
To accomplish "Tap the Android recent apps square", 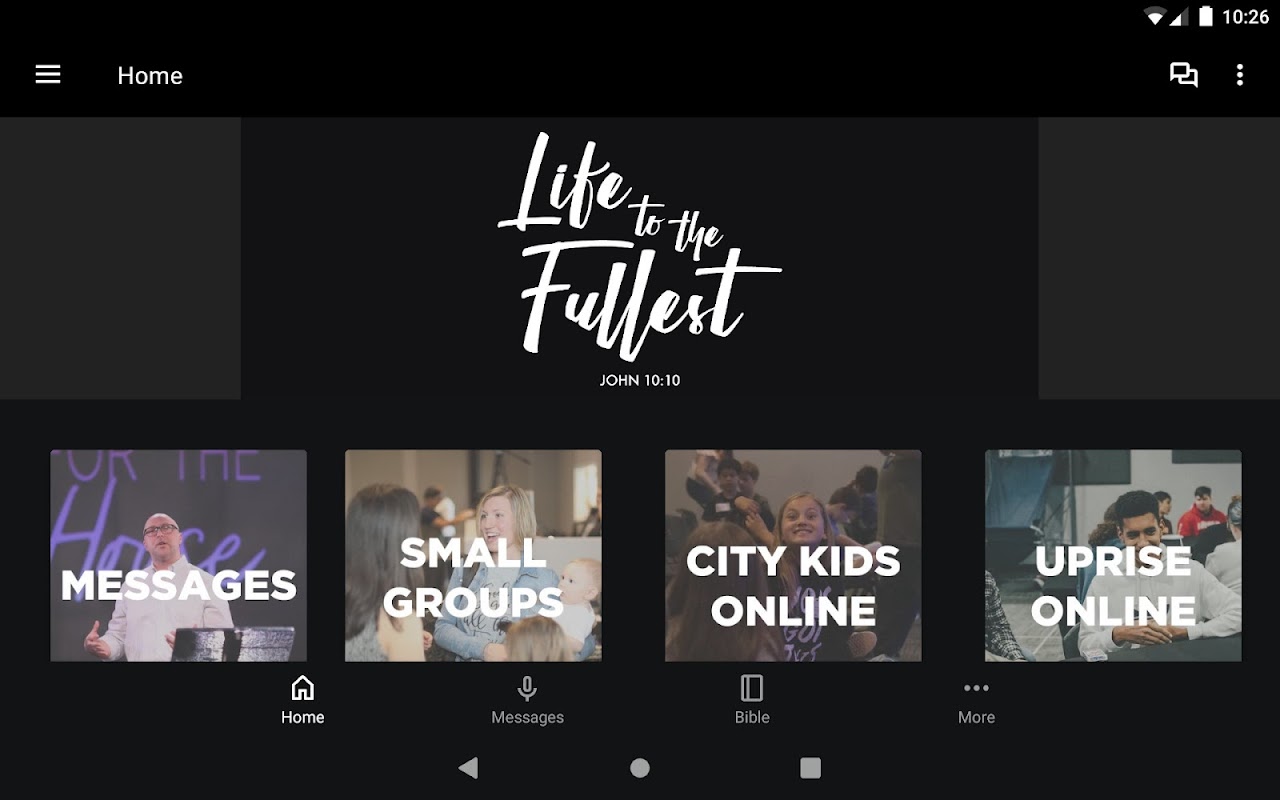I will pos(811,768).
